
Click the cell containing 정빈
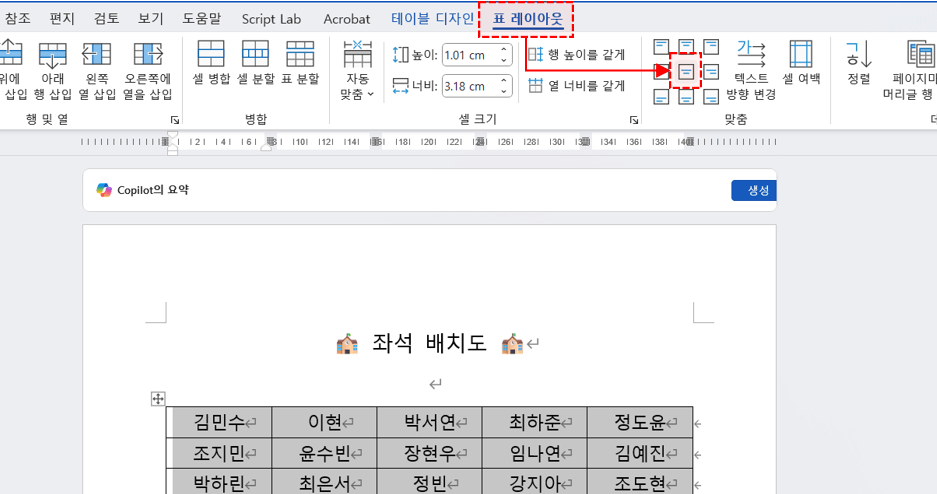pos(430,482)
